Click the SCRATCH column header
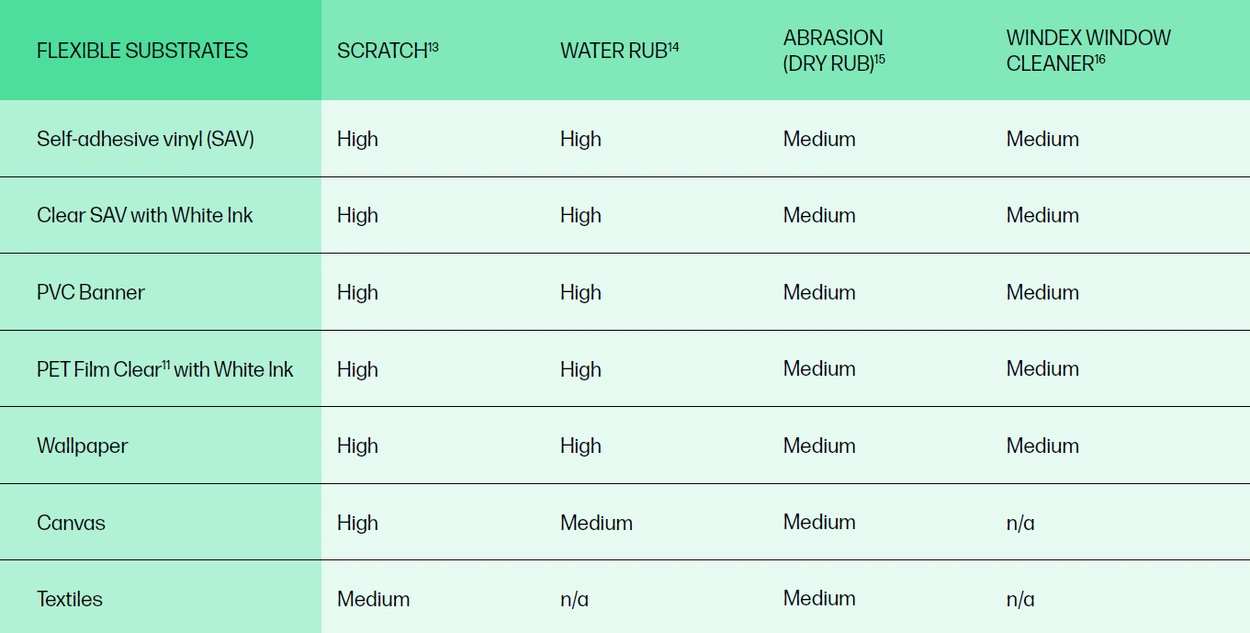This screenshot has width=1250, height=633. pos(381,52)
